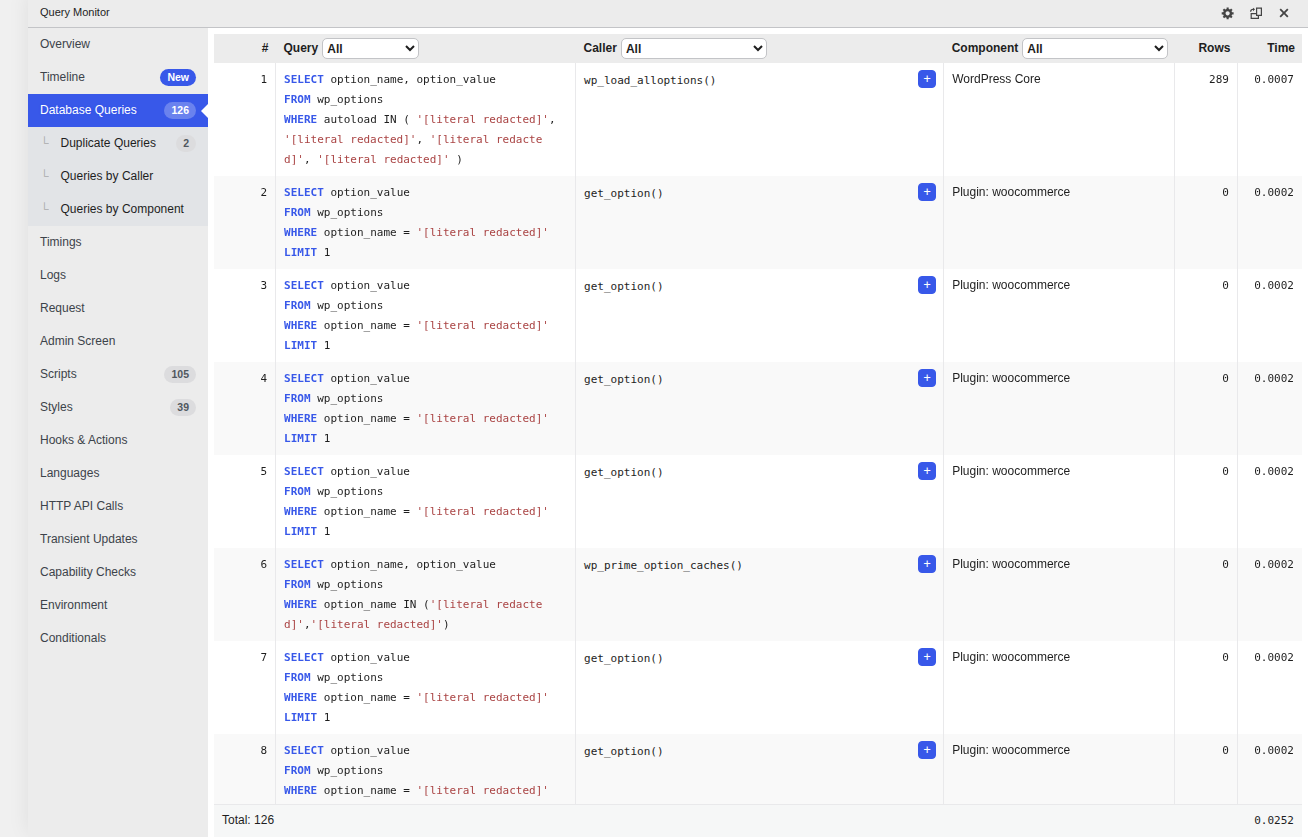The image size is (1308, 837).
Task: Open the Hooks & Actions panel
Action: pos(118,440)
